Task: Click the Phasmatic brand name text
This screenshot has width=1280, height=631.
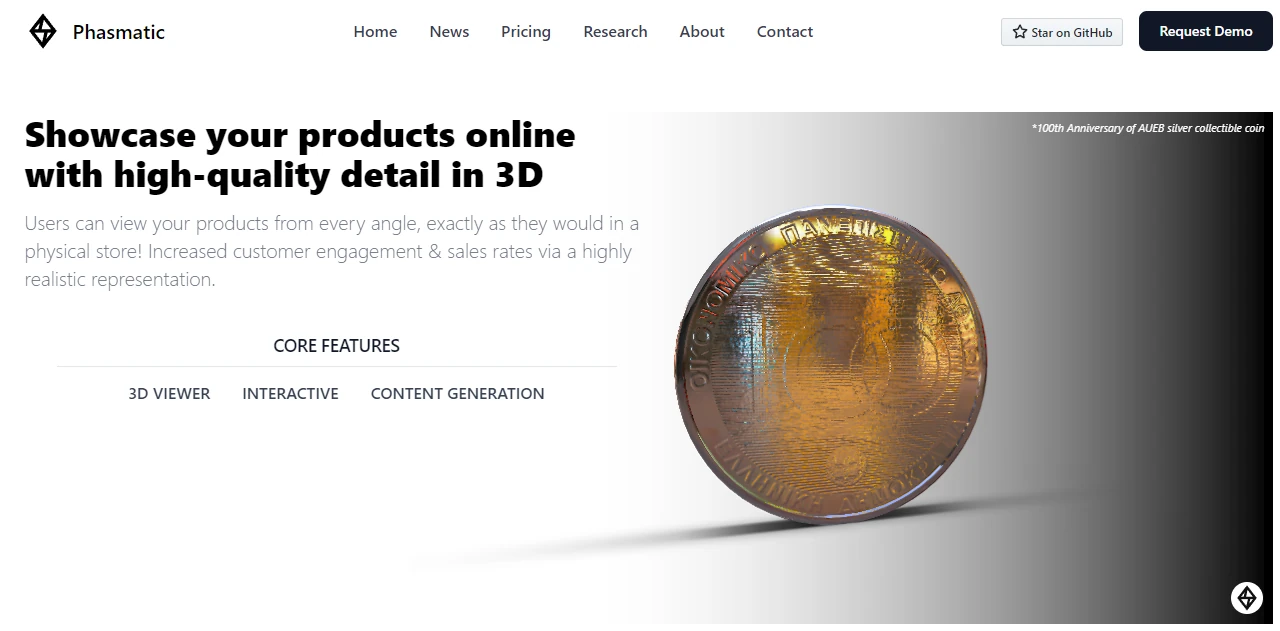Action: pyautogui.click(x=119, y=32)
